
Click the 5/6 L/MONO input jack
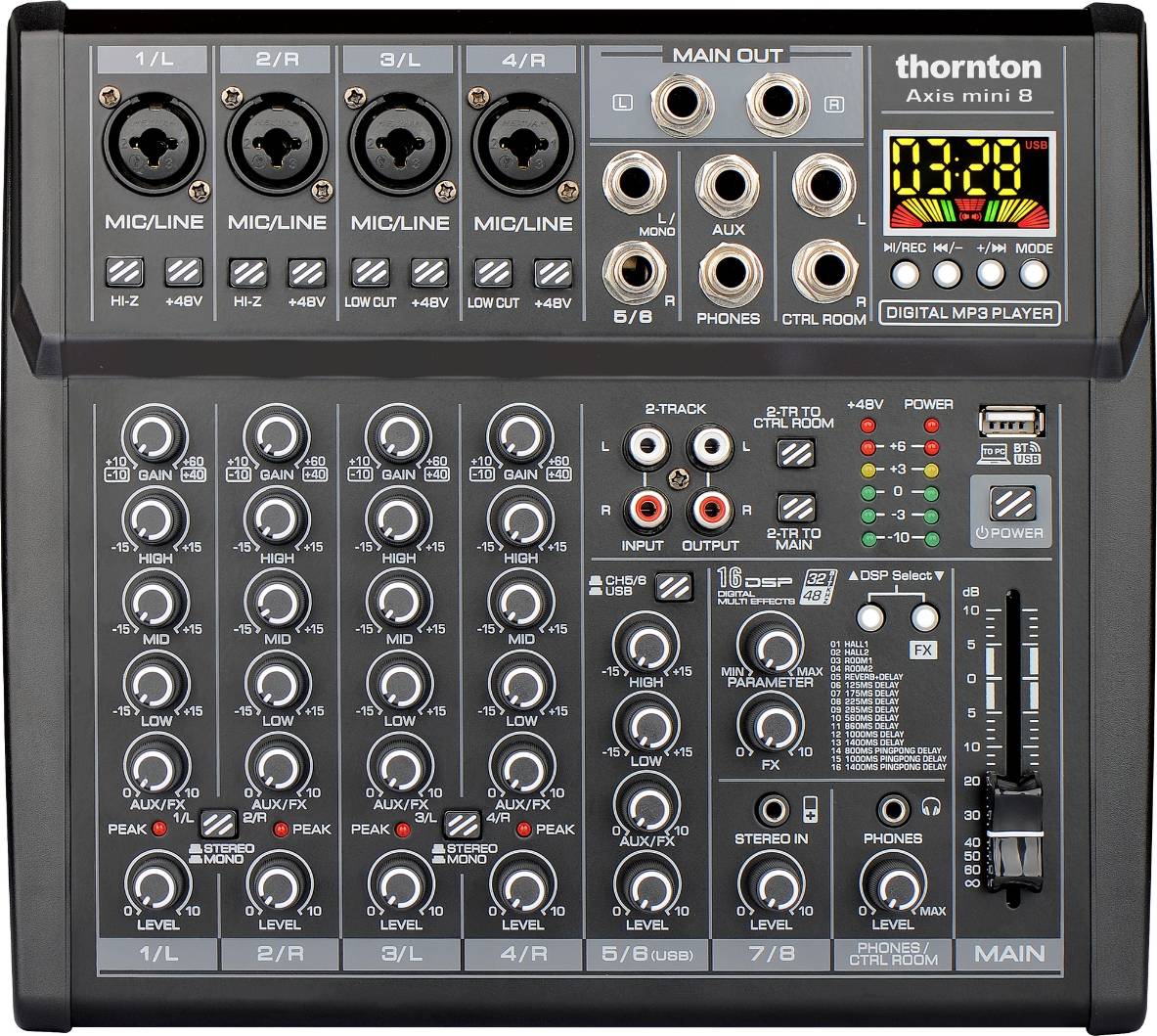(x=634, y=184)
